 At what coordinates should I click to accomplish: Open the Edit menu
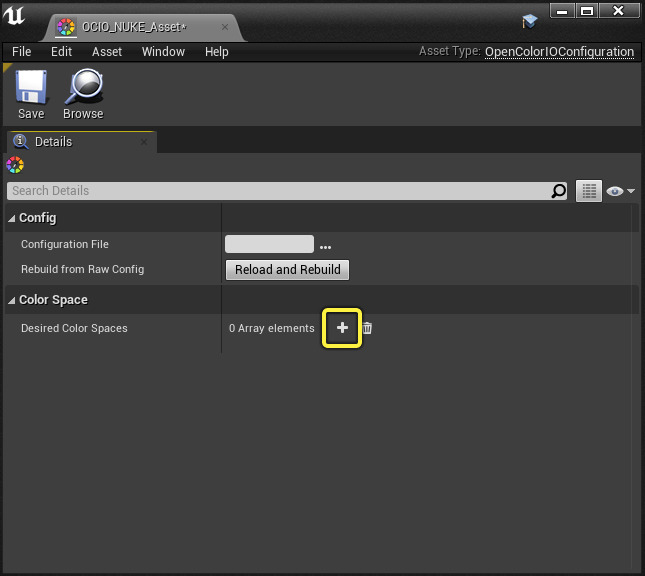[x=61, y=52]
